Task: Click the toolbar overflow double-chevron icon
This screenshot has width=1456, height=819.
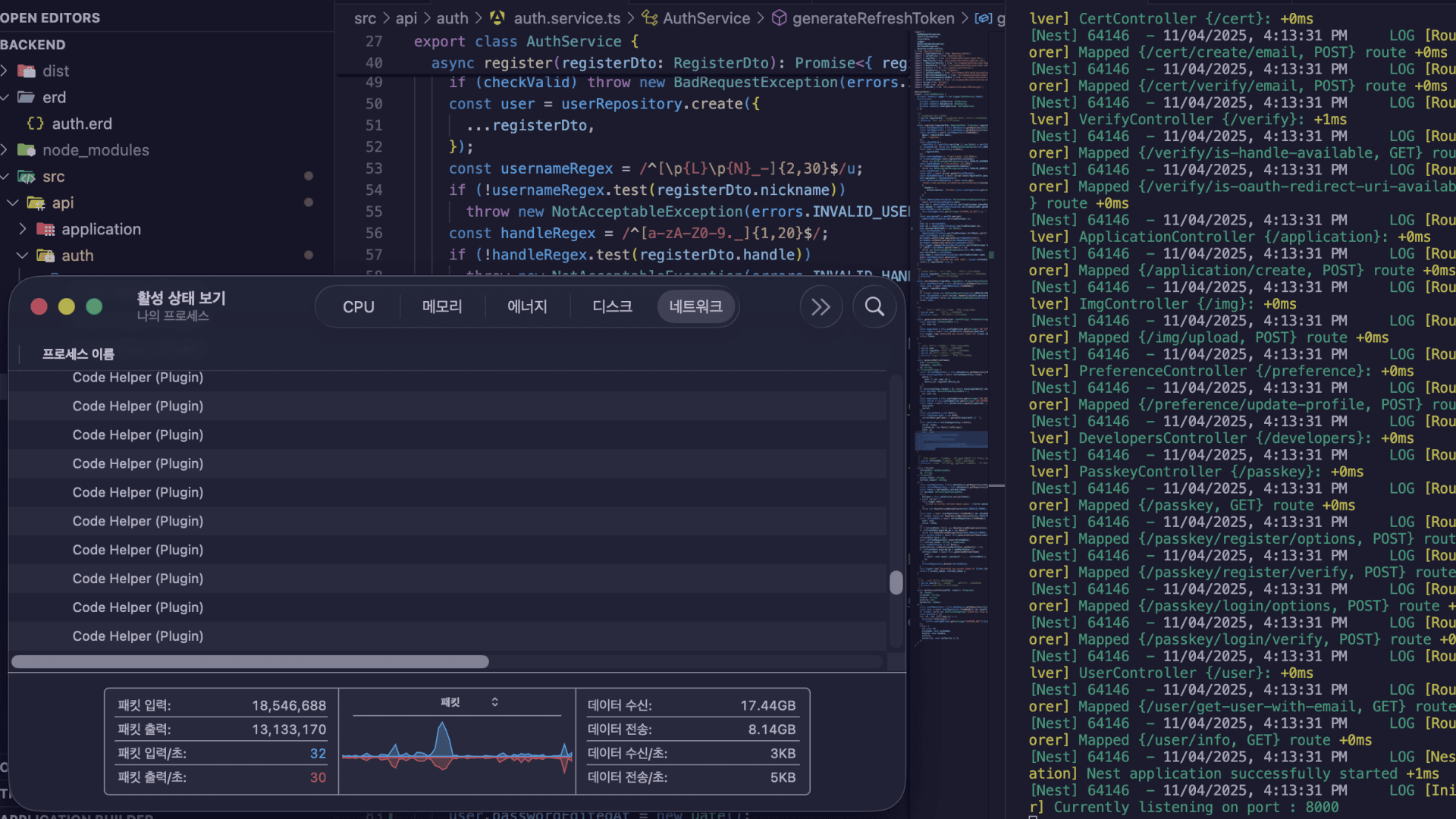Action: (821, 306)
